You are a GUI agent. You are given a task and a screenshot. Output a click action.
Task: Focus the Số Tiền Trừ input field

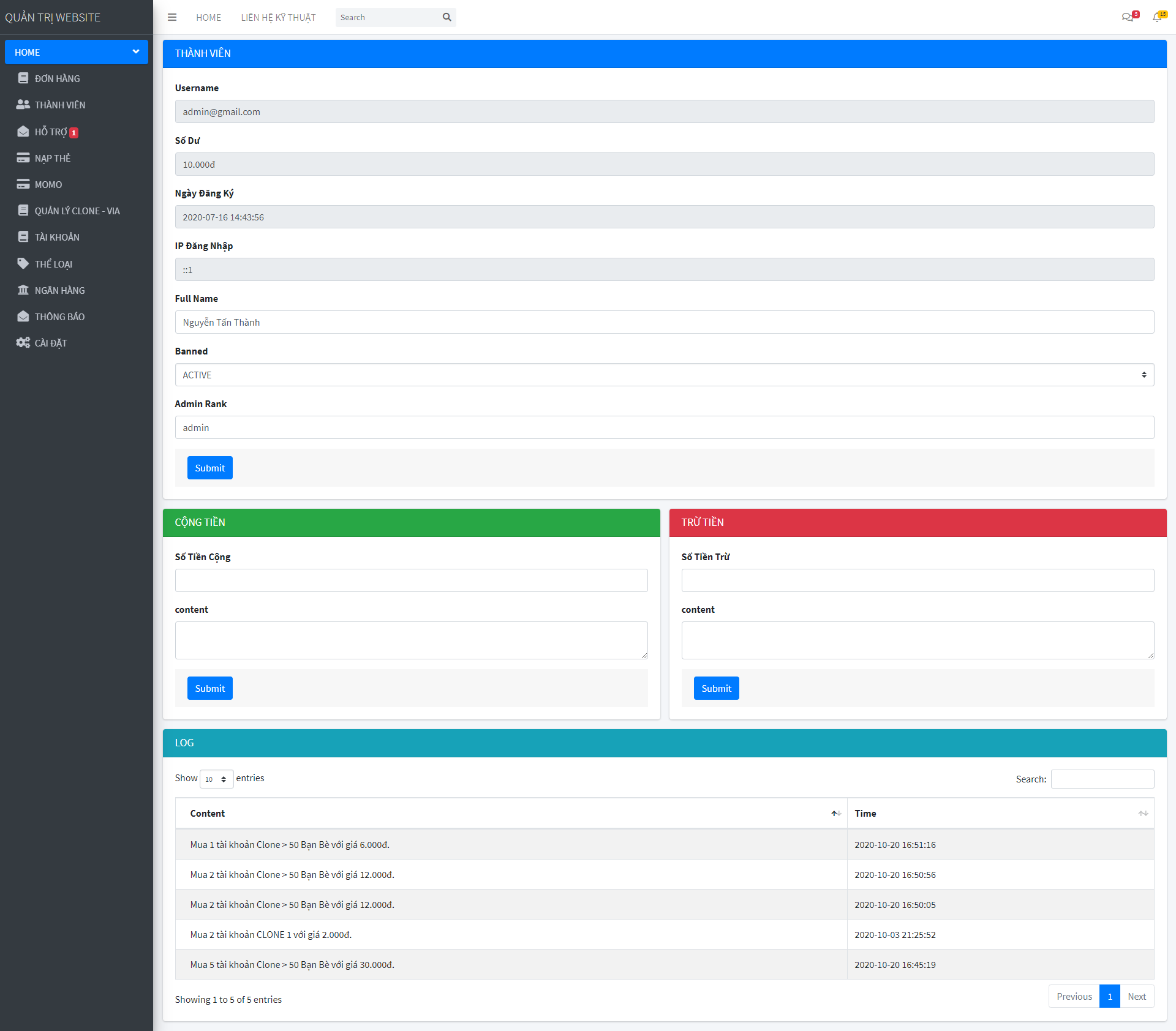[917, 580]
